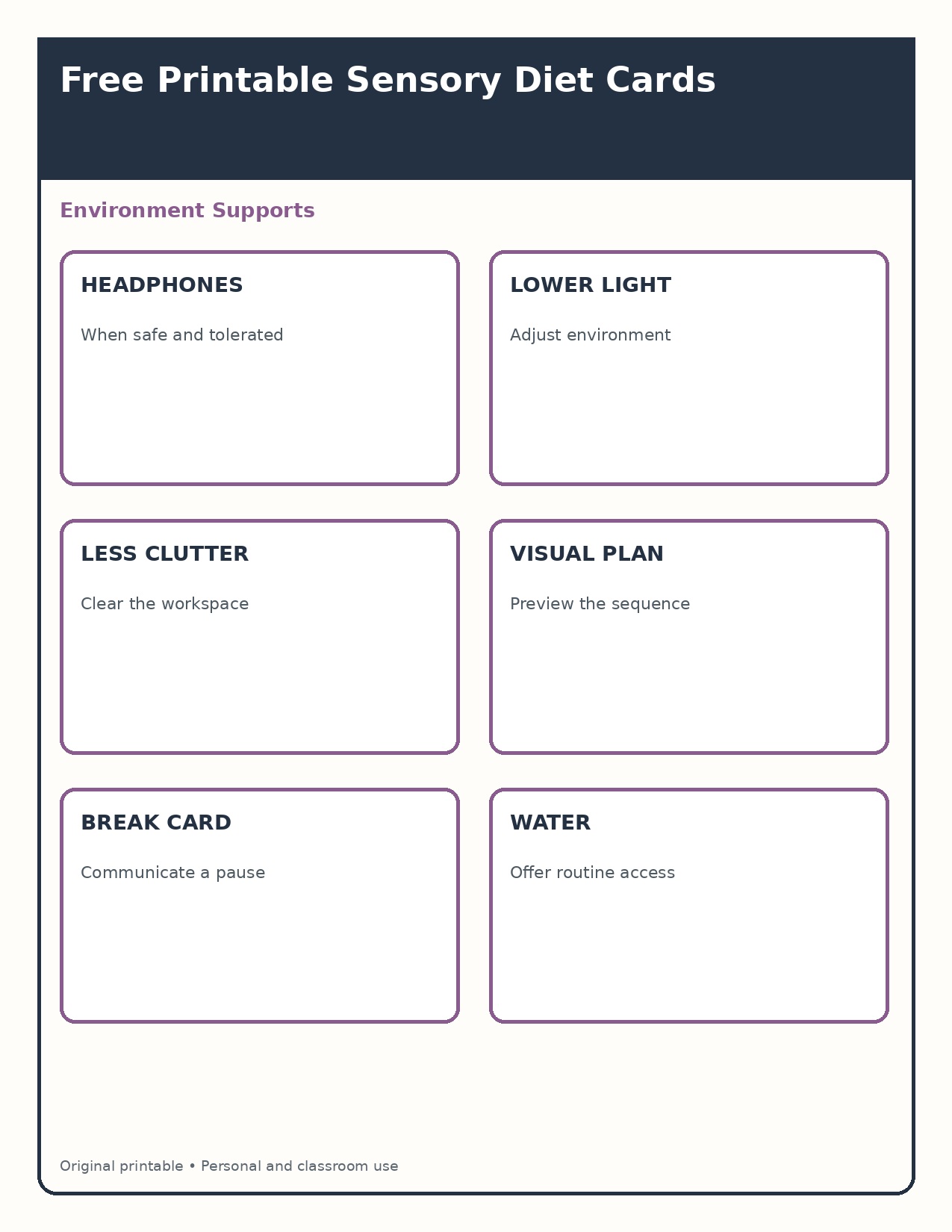Viewport: 952px width, 1232px height.
Task: Select the VISUAL PLAN card heading
Action: click(587, 554)
